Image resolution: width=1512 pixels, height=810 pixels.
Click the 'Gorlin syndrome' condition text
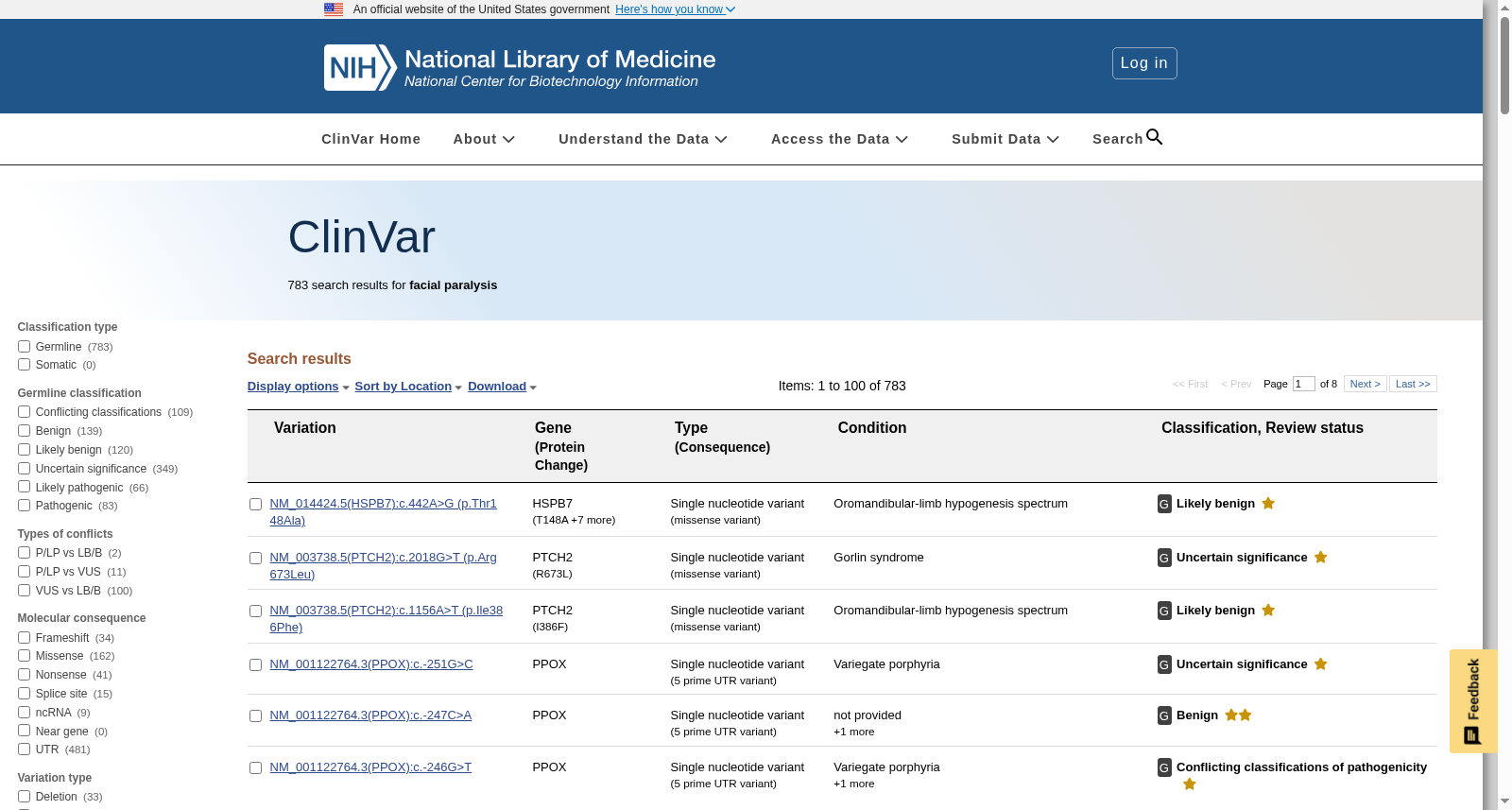(879, 558)
